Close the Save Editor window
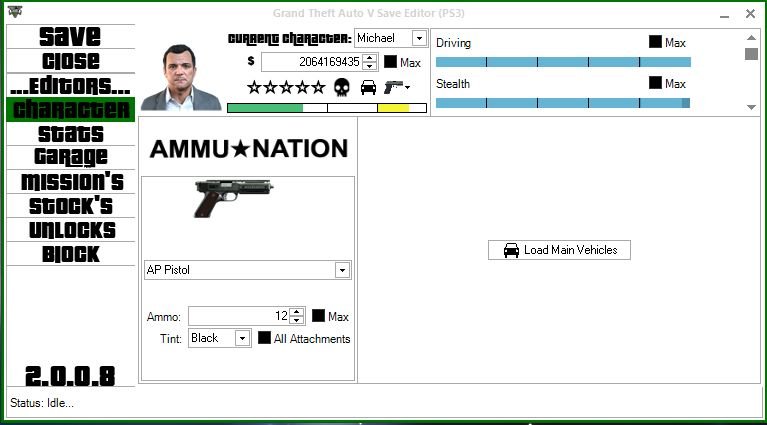 click(750, 14)
